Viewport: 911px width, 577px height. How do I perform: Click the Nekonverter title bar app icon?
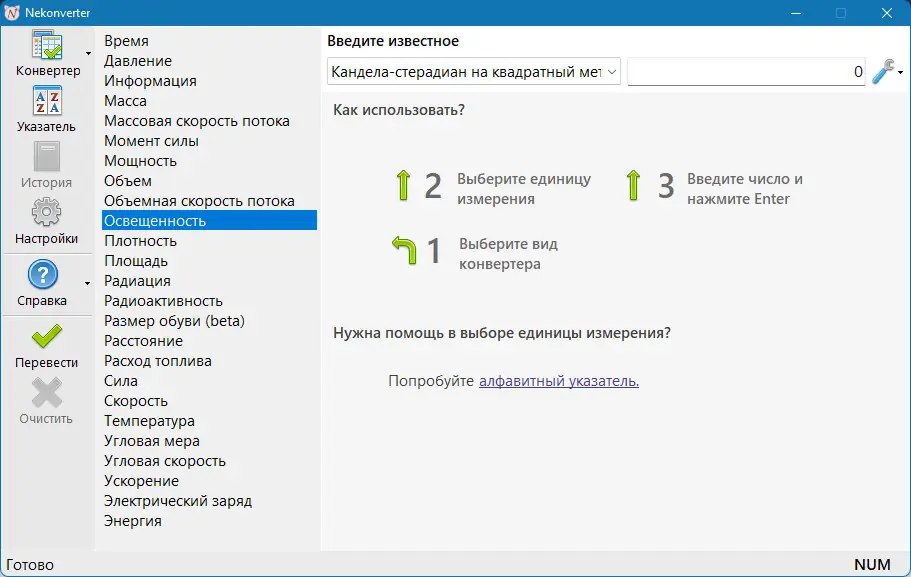(x=12, y=13)
